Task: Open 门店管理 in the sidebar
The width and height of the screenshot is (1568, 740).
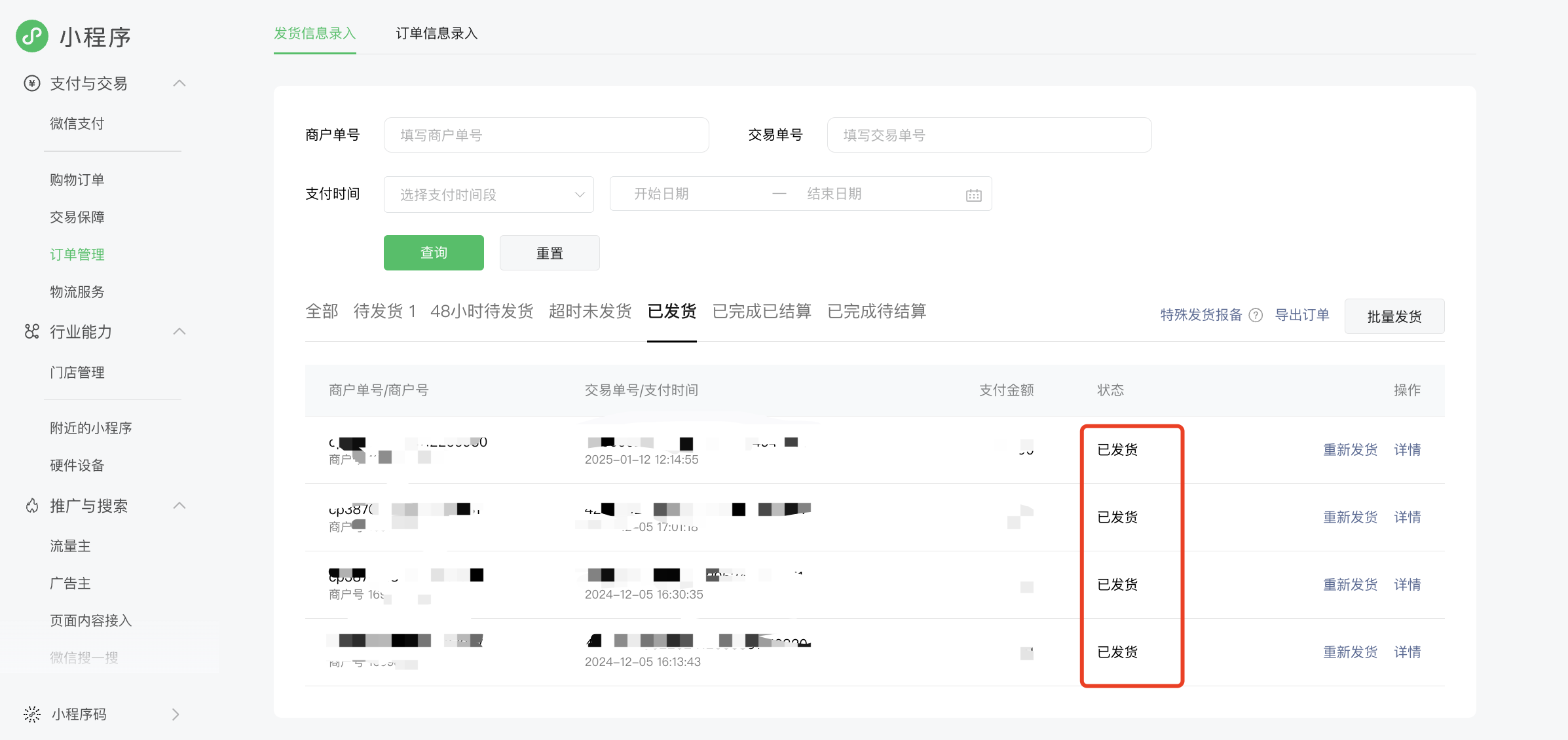Action: 77,372
